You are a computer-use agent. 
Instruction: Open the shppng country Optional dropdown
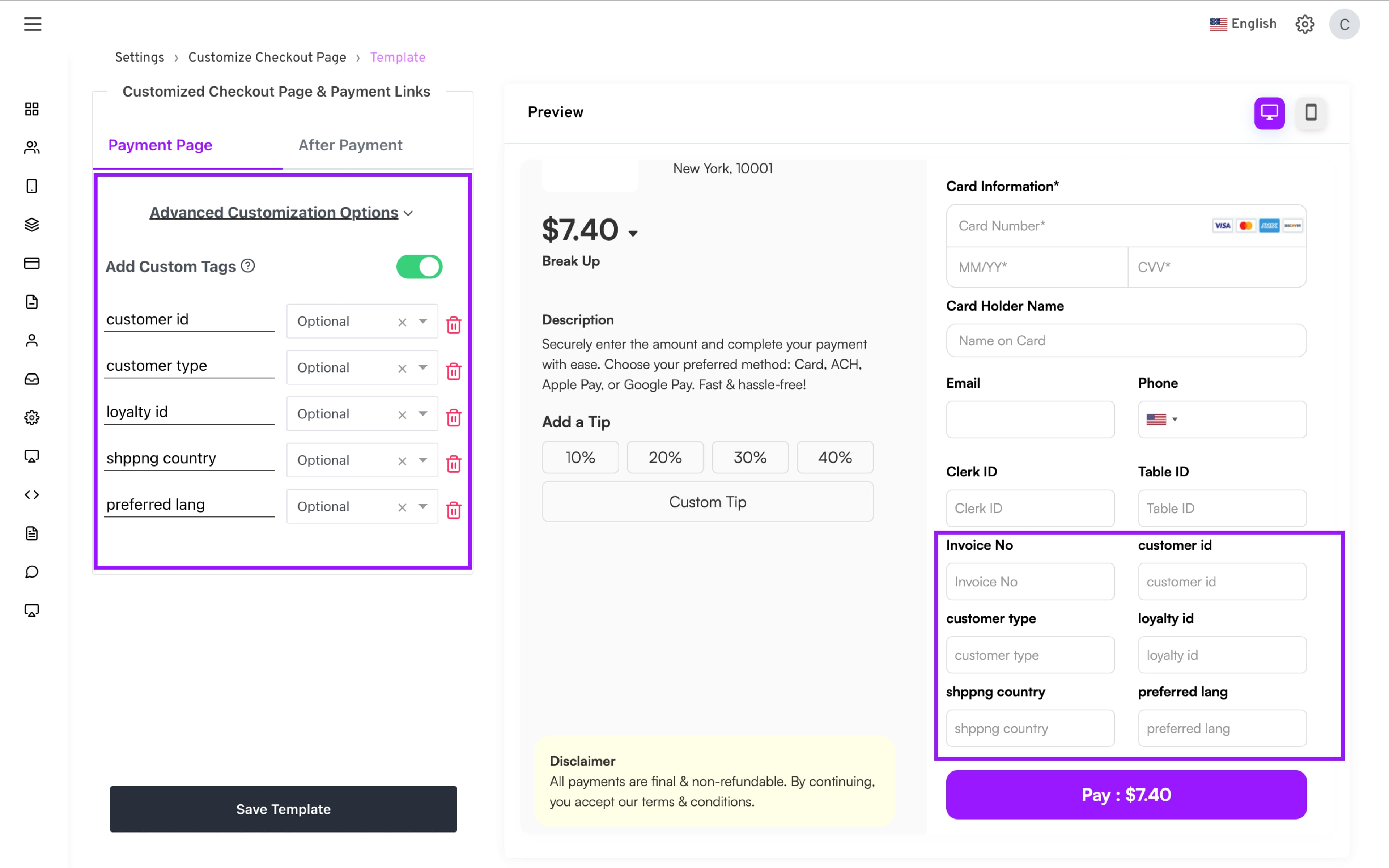pyautogui.click(x=423, y=460)
